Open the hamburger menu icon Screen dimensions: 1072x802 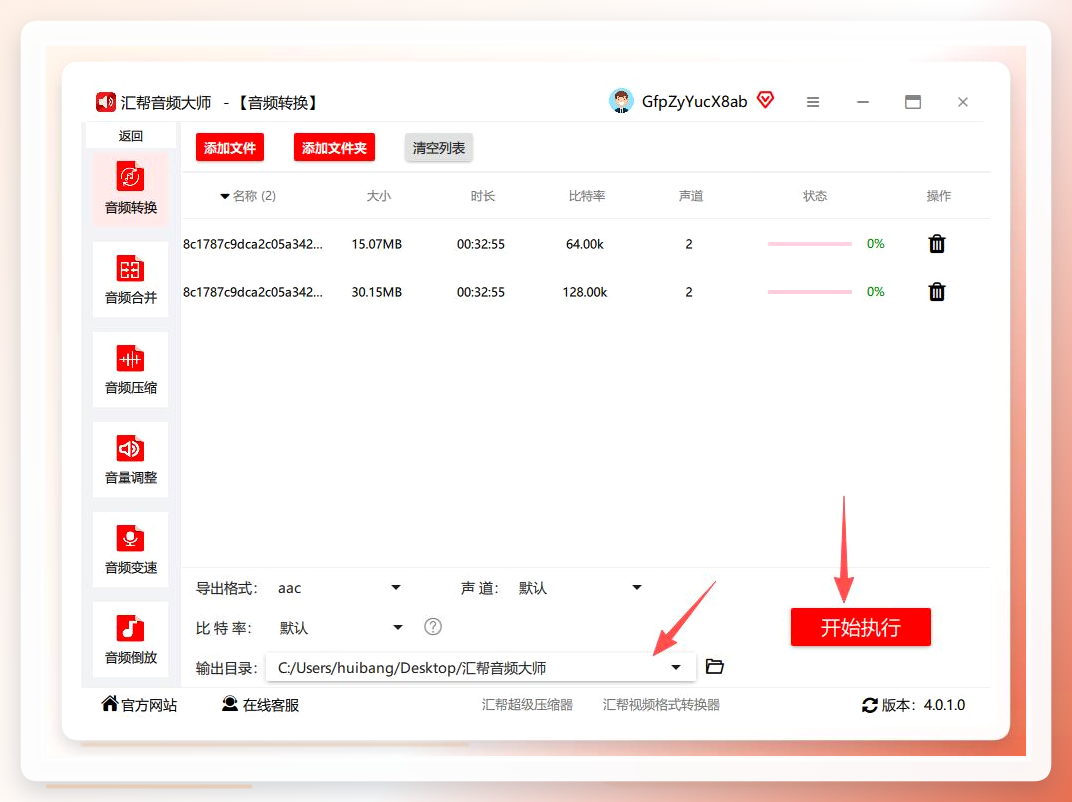pos(813,102)
